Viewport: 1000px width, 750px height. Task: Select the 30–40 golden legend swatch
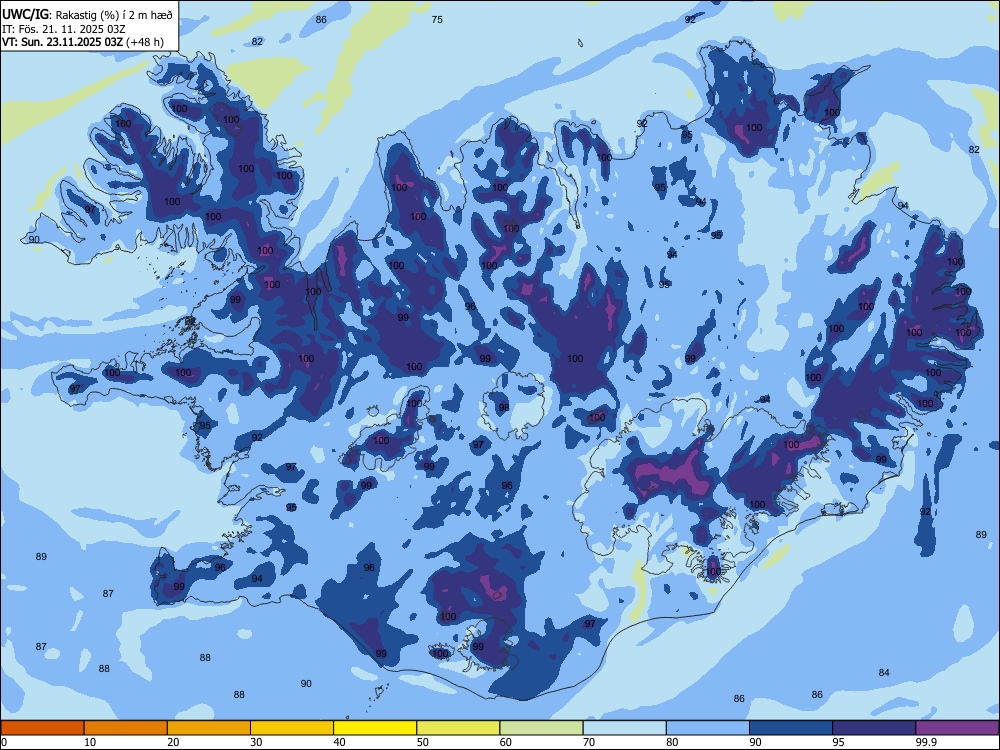pos(292,728)
